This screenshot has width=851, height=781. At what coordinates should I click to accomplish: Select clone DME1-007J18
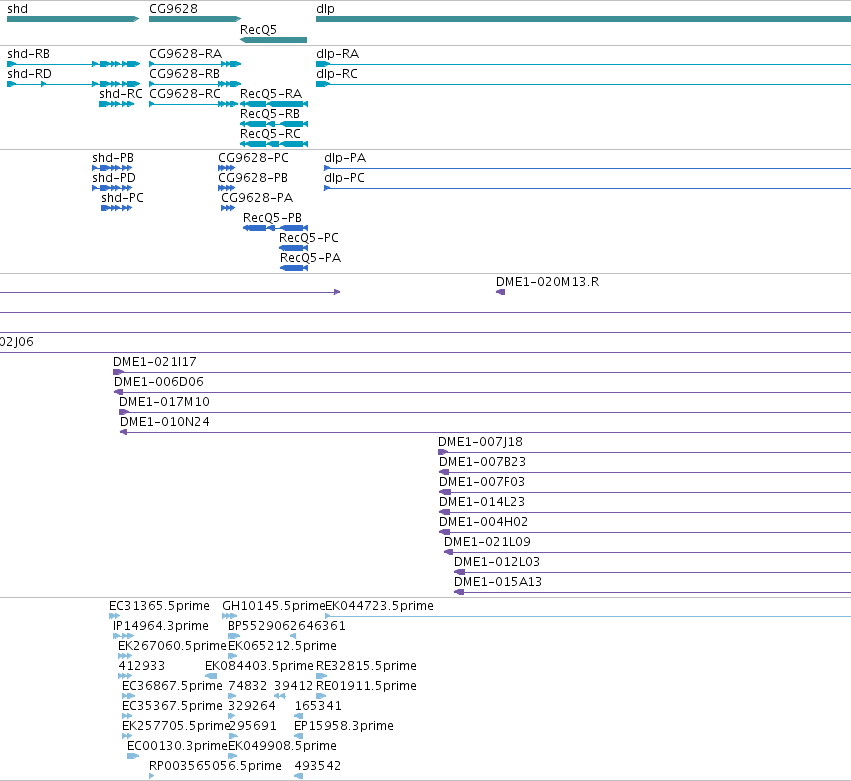(x=480, y=442)
